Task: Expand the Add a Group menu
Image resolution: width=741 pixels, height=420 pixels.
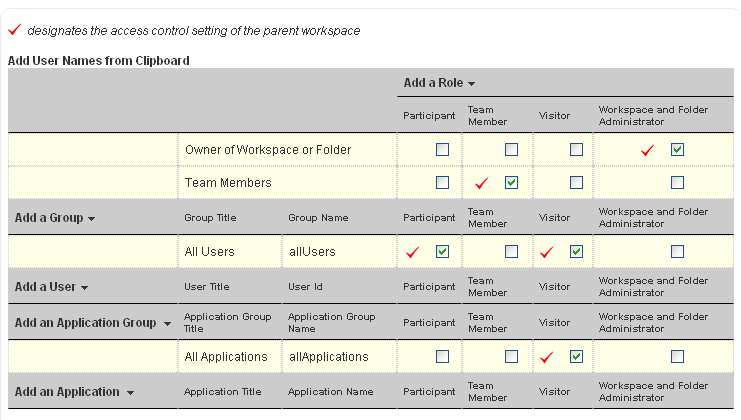Action: (55, 218)
